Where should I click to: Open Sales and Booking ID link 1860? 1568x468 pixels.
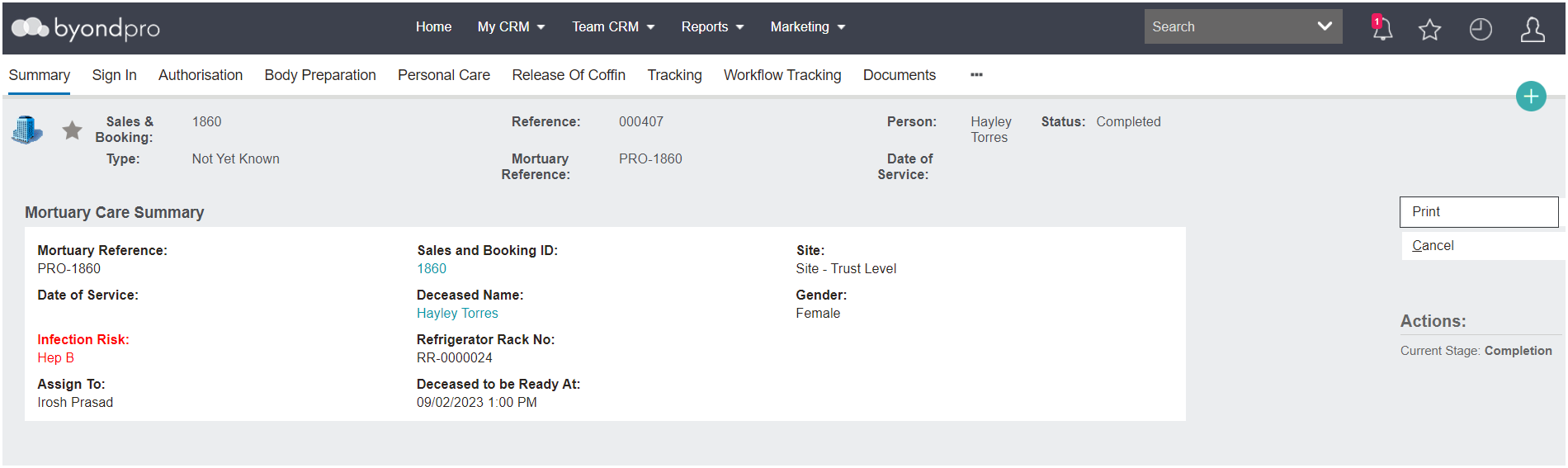coord(432,269)
